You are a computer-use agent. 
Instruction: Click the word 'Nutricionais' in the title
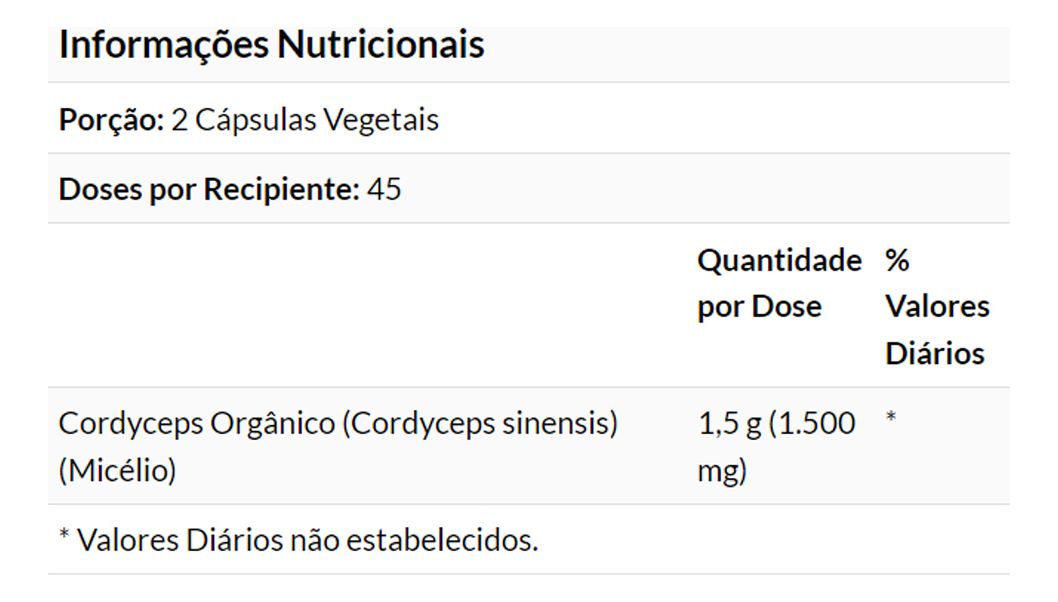381,45
